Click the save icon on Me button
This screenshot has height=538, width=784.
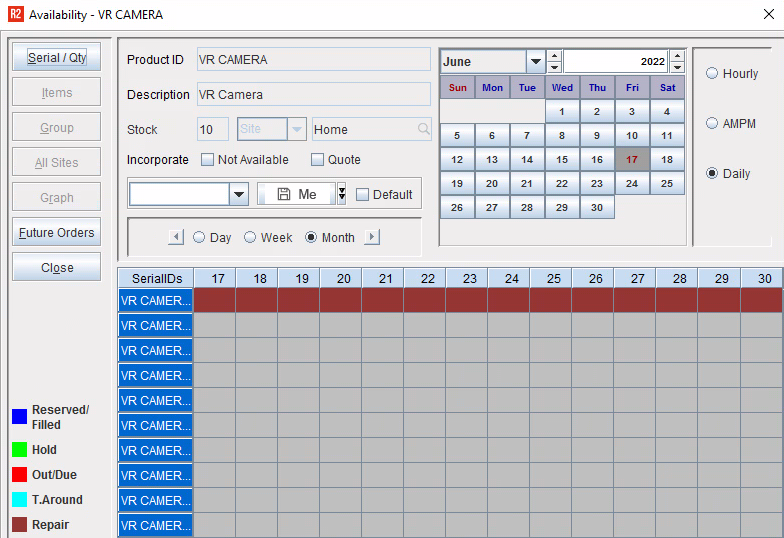tap(284, 194)
